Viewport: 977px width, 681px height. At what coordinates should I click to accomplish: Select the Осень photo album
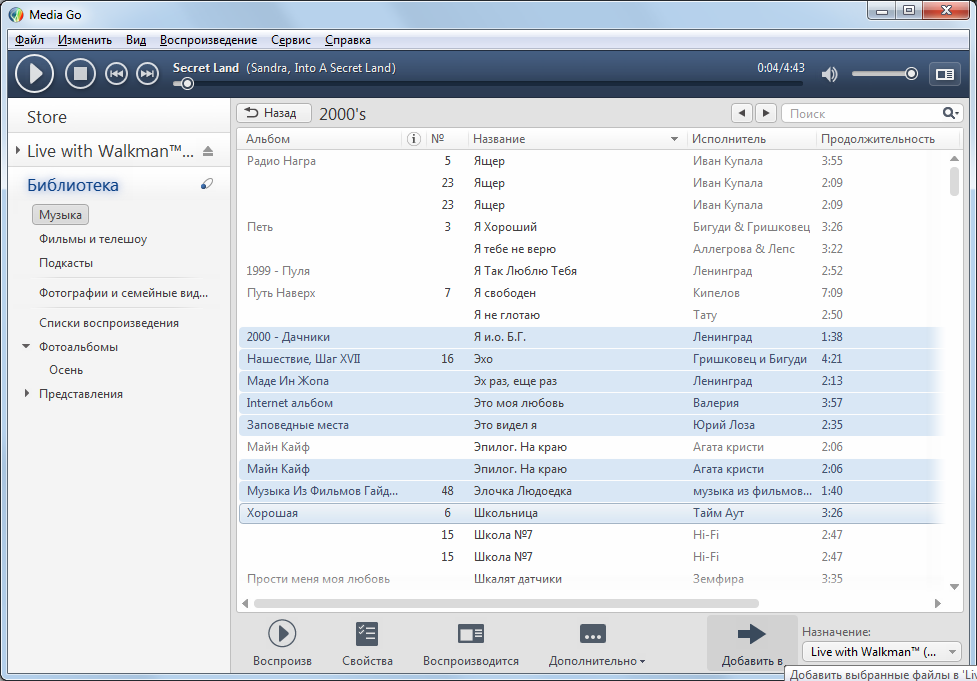click(66, 370)
